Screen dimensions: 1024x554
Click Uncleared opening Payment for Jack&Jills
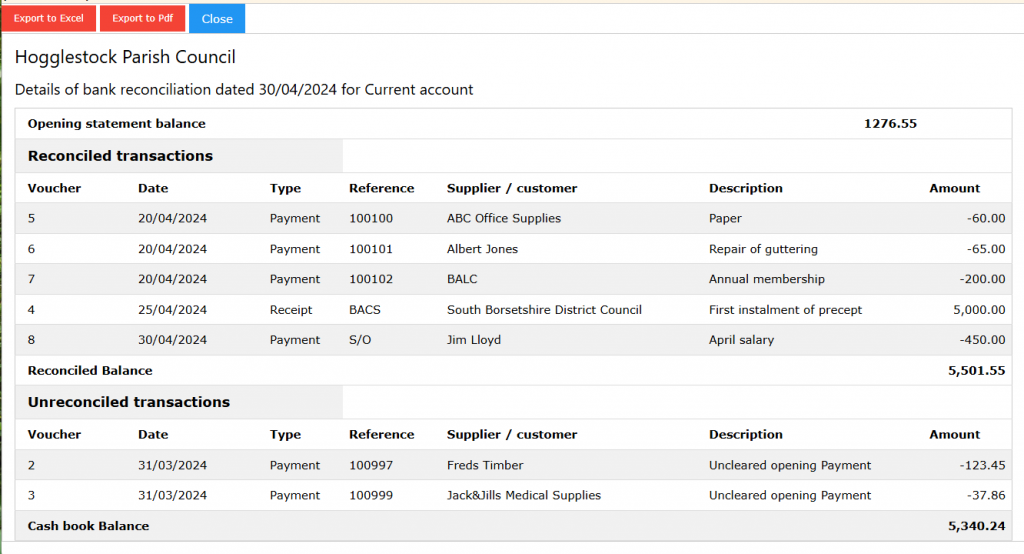pos(790,495)
